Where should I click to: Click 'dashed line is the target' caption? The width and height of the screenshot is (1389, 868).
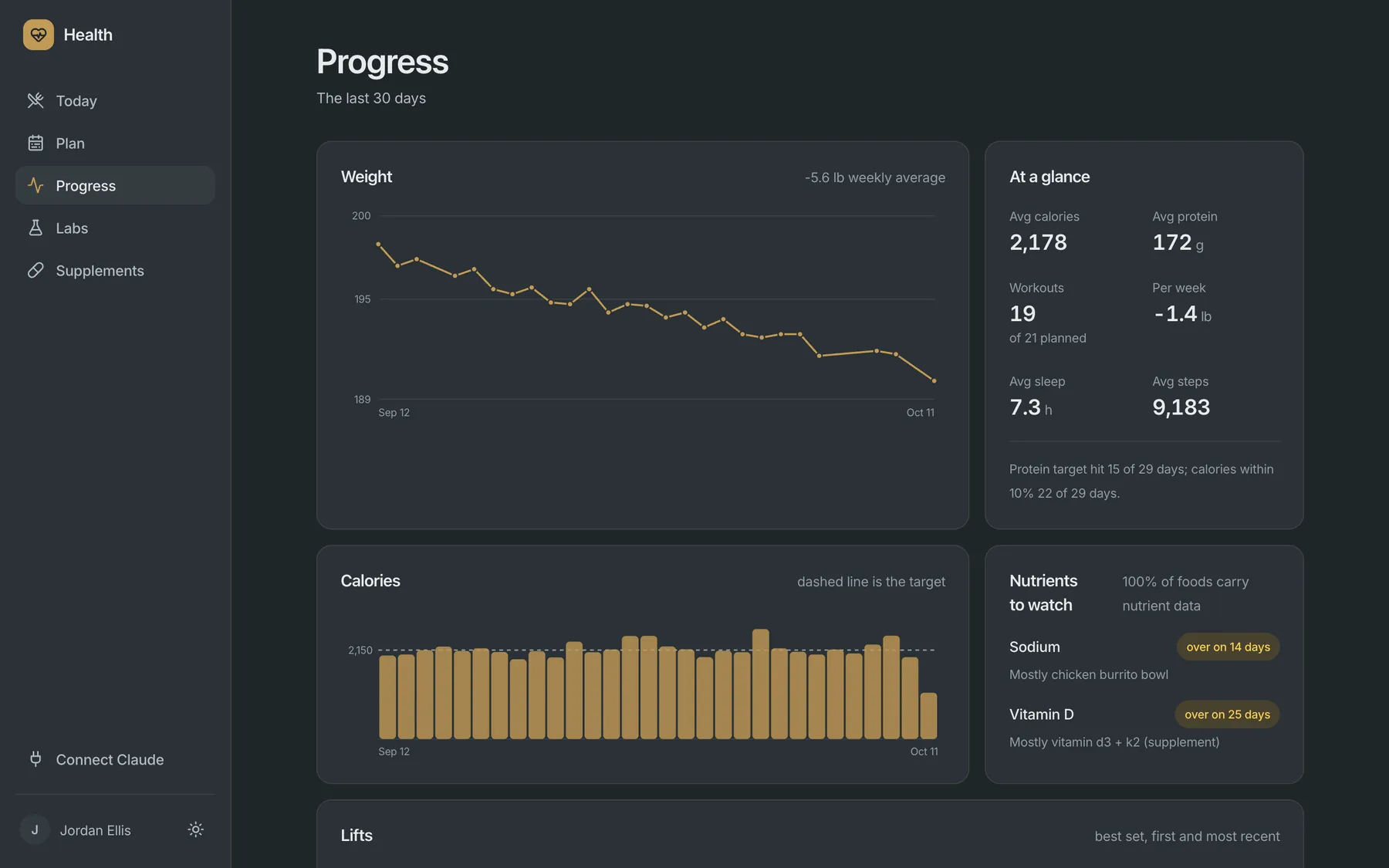[870, 582]
